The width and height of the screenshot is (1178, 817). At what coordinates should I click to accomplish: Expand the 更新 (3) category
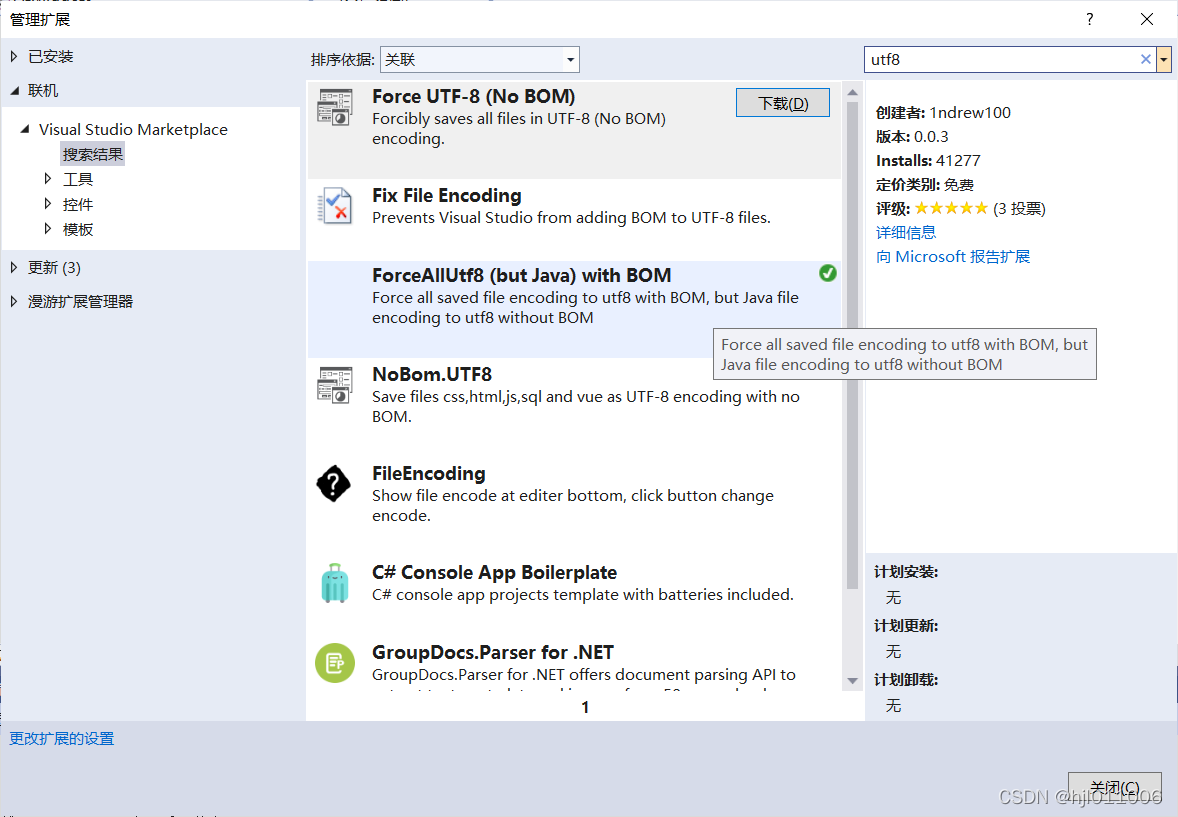14,268
